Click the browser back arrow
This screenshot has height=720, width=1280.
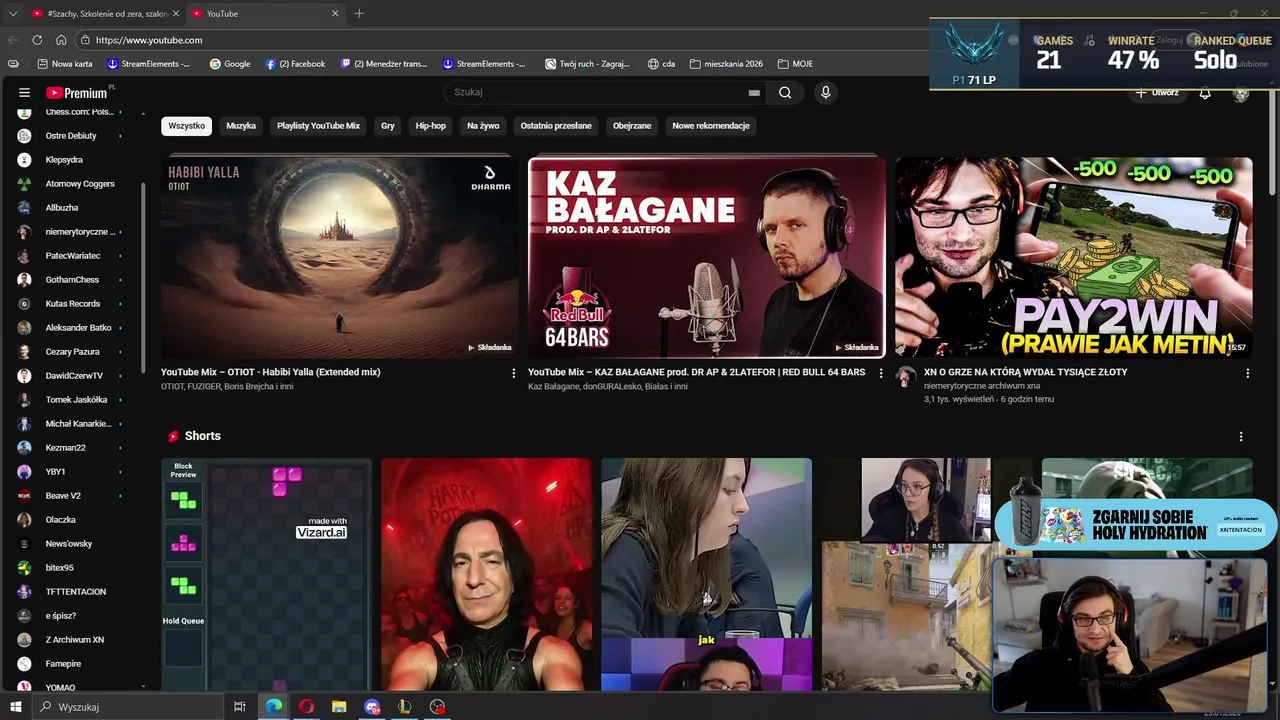[x=13, y=40]
